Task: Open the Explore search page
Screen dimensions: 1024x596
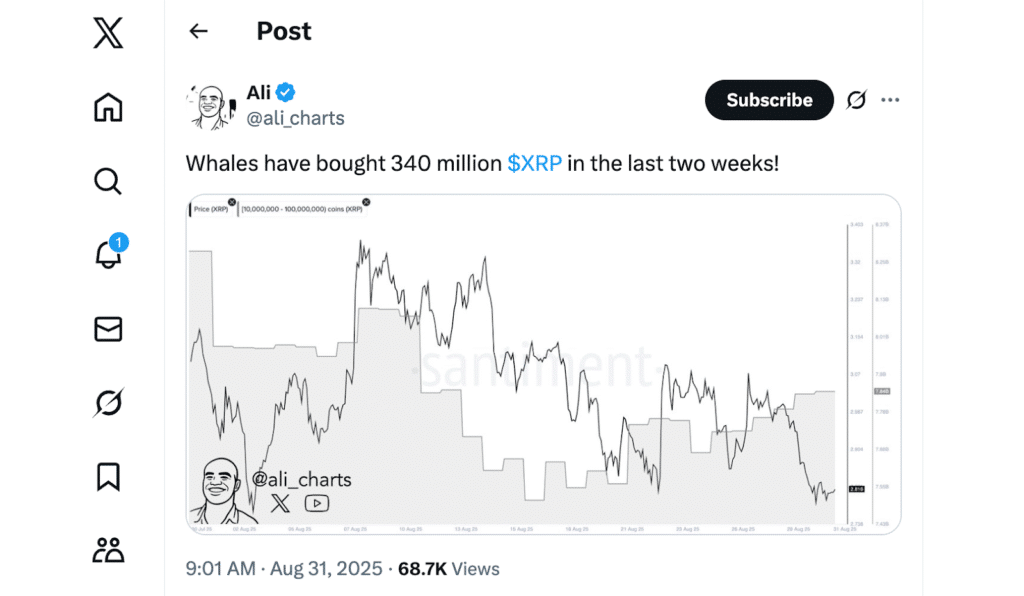Action: [x=108, y=181]
